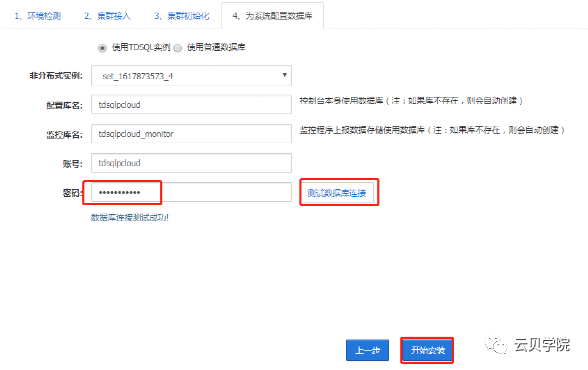The image size is (588, 370).
Task: Select the 使用TDSQL实例 radio option
Action: pos(102,48)
